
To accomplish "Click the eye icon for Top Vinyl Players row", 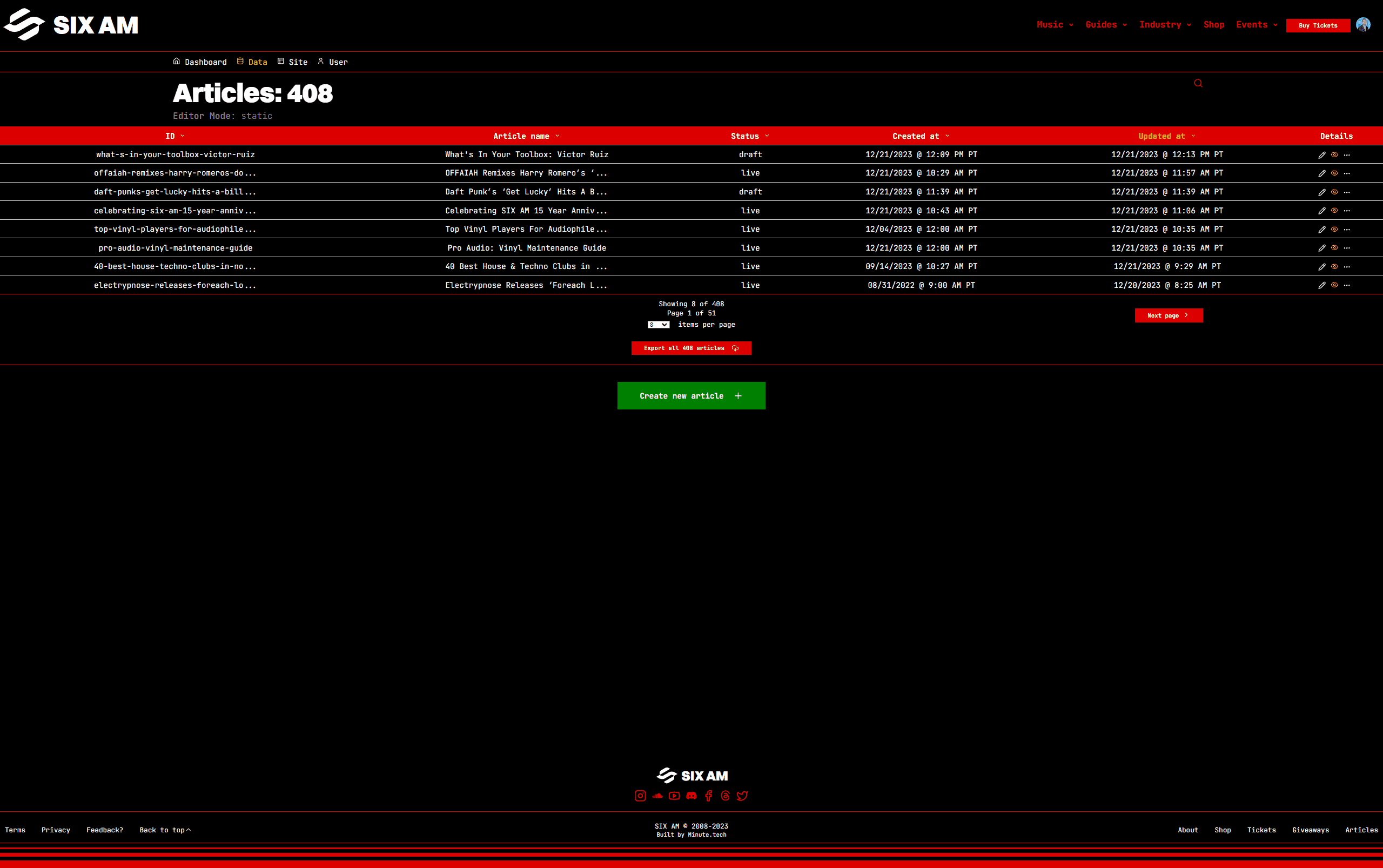I will 1334,230.
